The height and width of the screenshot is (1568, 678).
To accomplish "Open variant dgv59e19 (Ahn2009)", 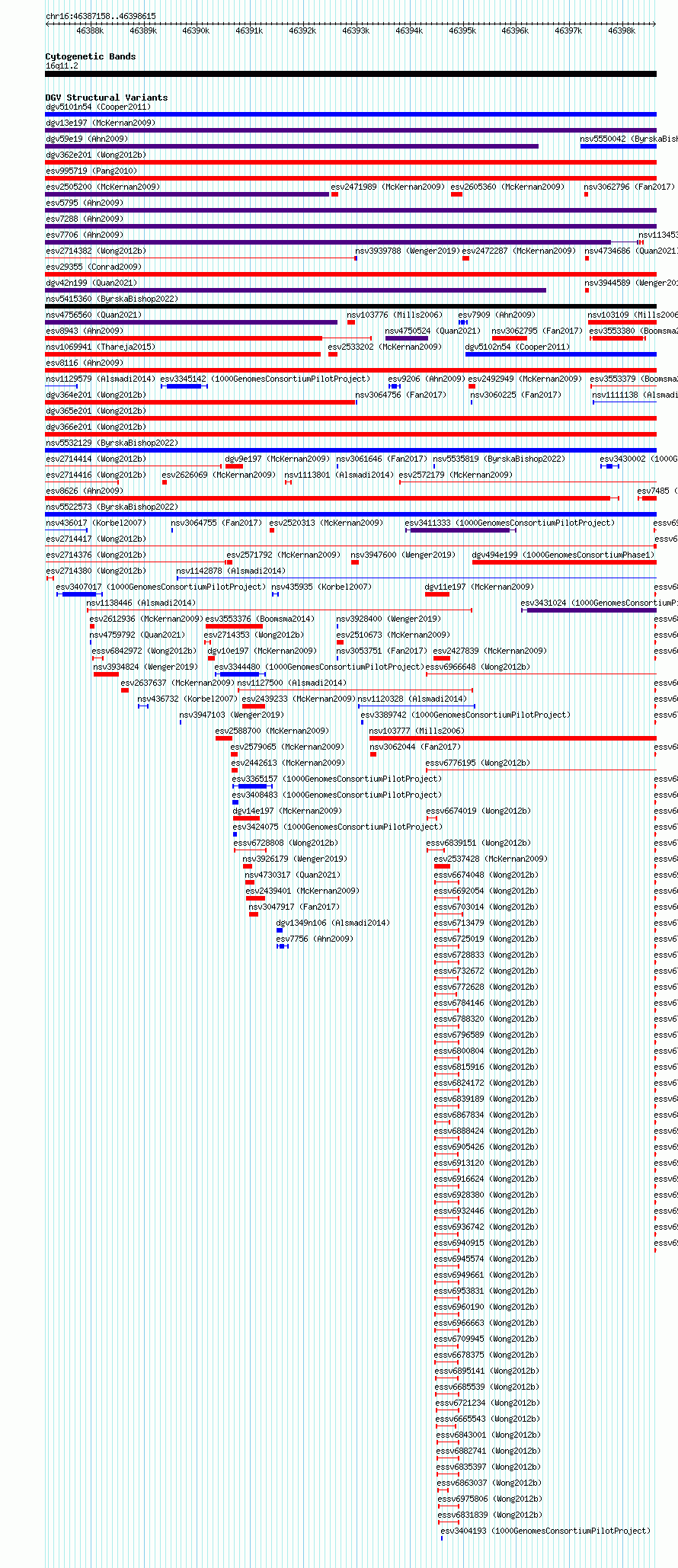I will coord(87,139).
